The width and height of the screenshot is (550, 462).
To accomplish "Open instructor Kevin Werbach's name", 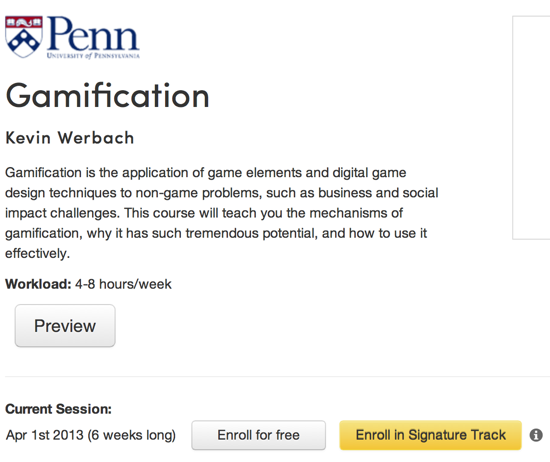I will pyautogui.click(x=70, y=138).
